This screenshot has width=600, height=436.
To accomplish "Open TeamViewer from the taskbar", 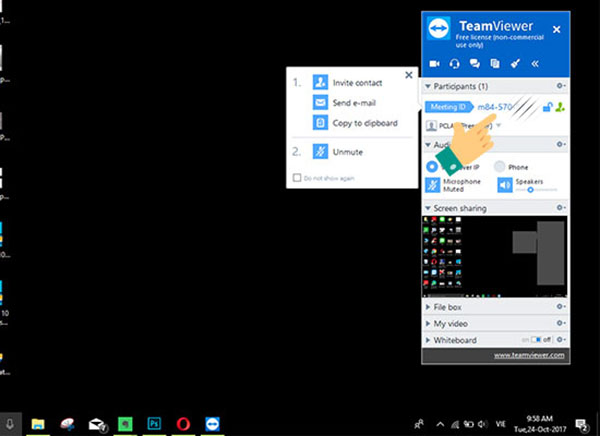I will click(212, 424).
